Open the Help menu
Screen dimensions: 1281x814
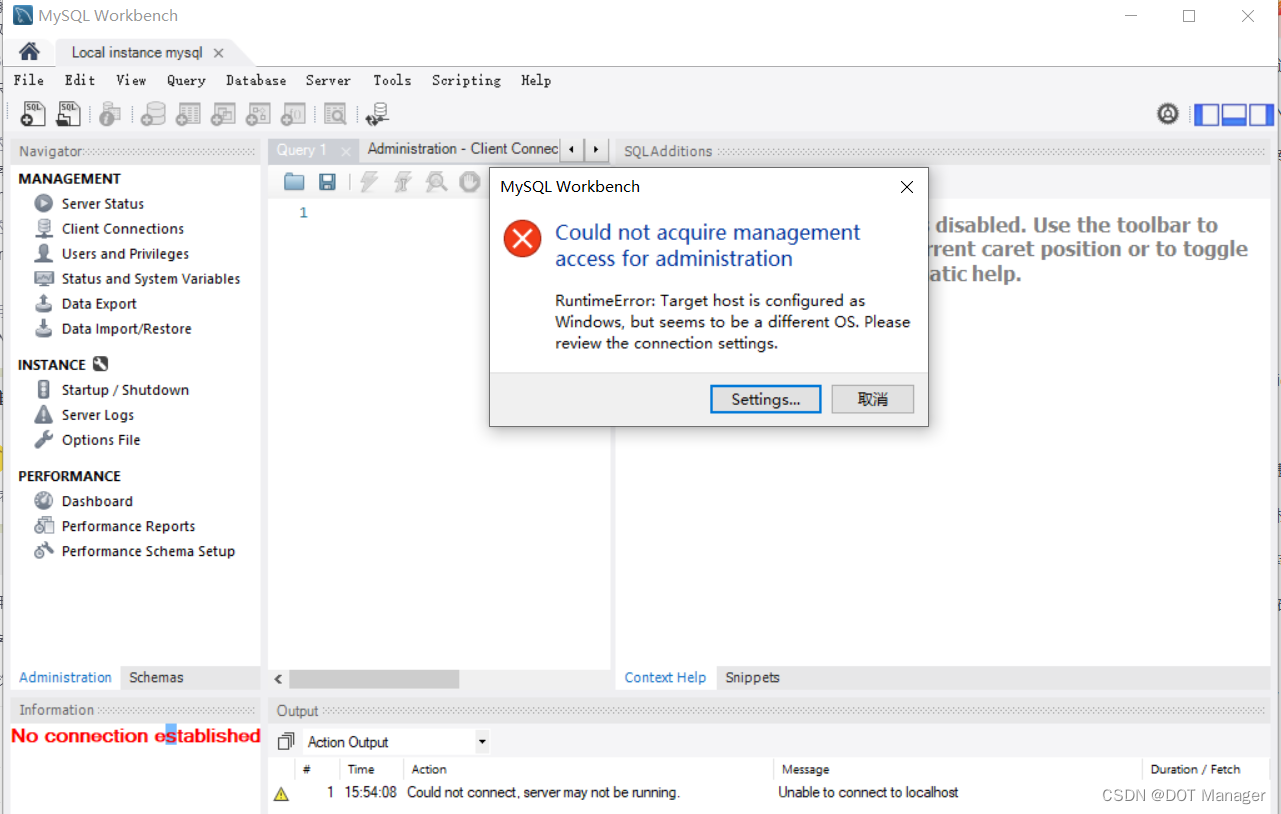pyautogui.click(x=536, y=80)
